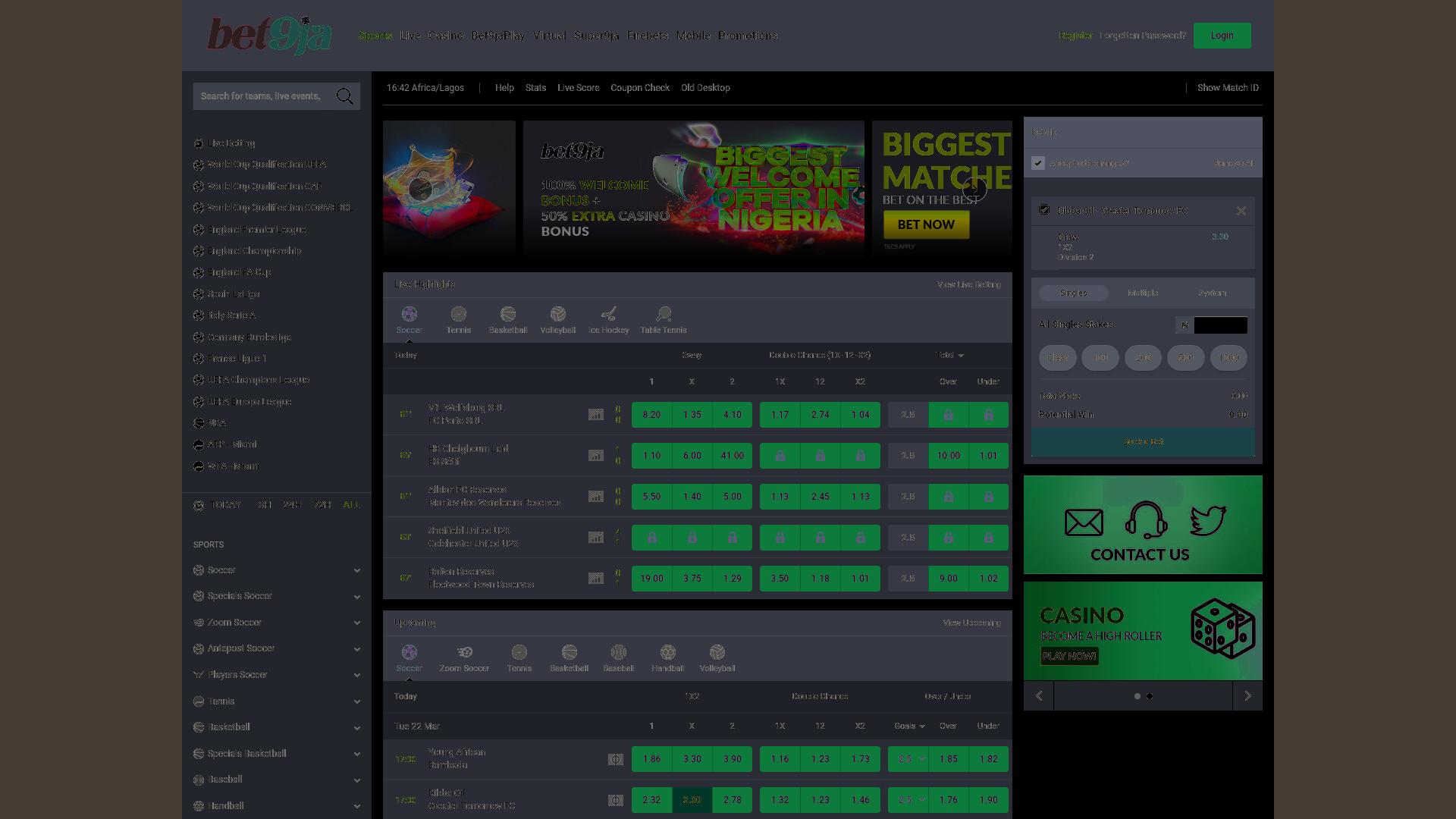This screenshot has height=819, width=1456.
Task: Open Coupon Check link
Action: [x=640, y=88]
